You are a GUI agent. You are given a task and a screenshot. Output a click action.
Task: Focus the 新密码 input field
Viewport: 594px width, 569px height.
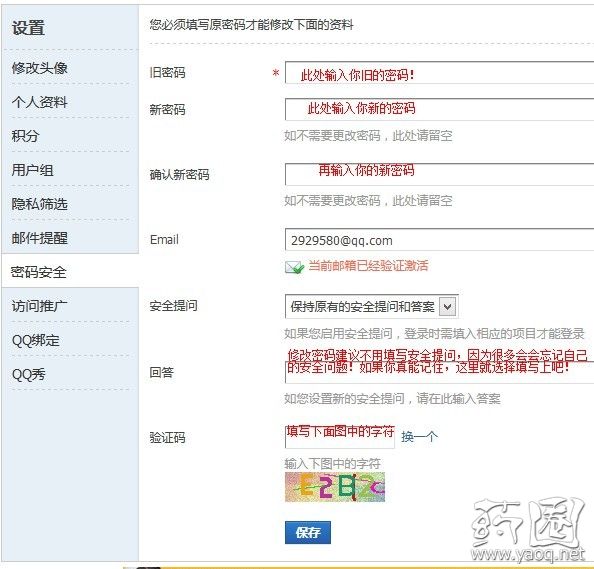(x=439, y=109)
